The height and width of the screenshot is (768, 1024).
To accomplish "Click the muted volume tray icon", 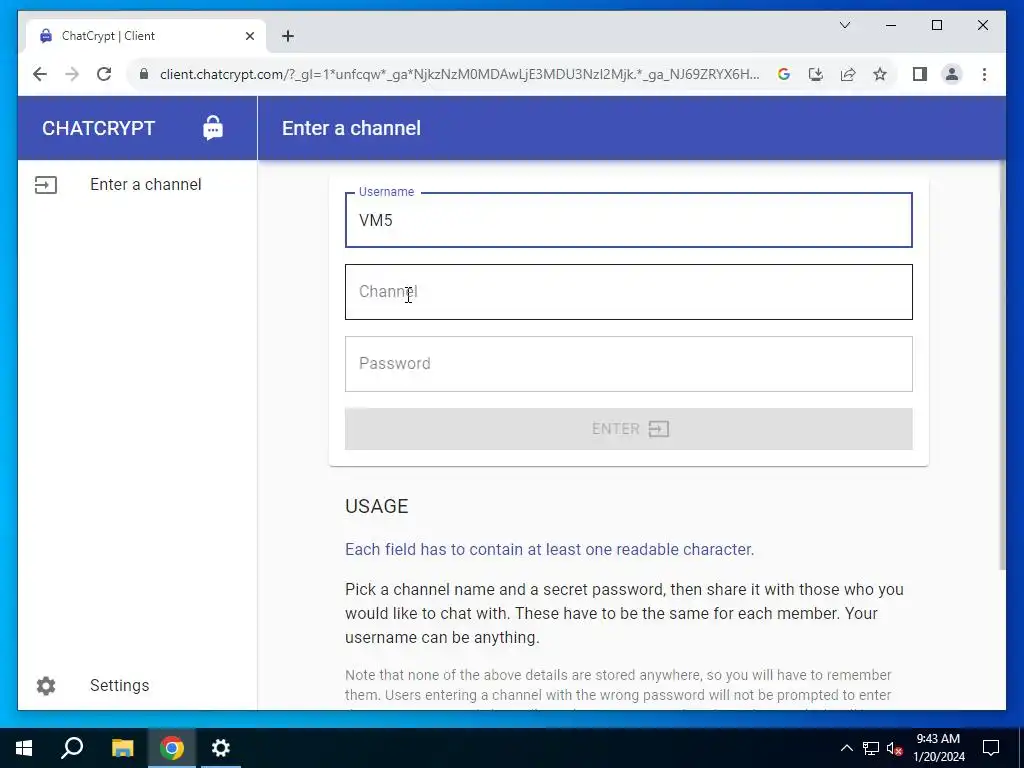I will click(895, 748).
